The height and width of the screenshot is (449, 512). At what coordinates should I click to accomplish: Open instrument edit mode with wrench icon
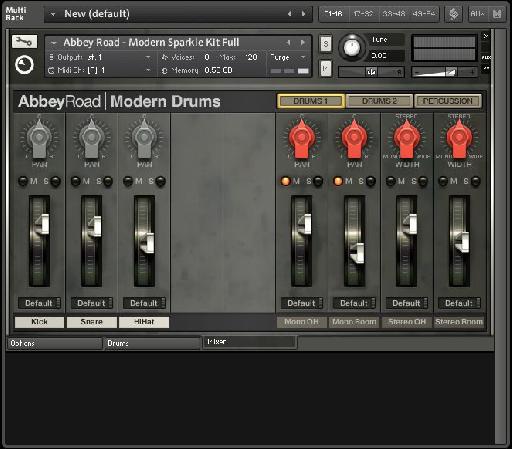(24, 42)
